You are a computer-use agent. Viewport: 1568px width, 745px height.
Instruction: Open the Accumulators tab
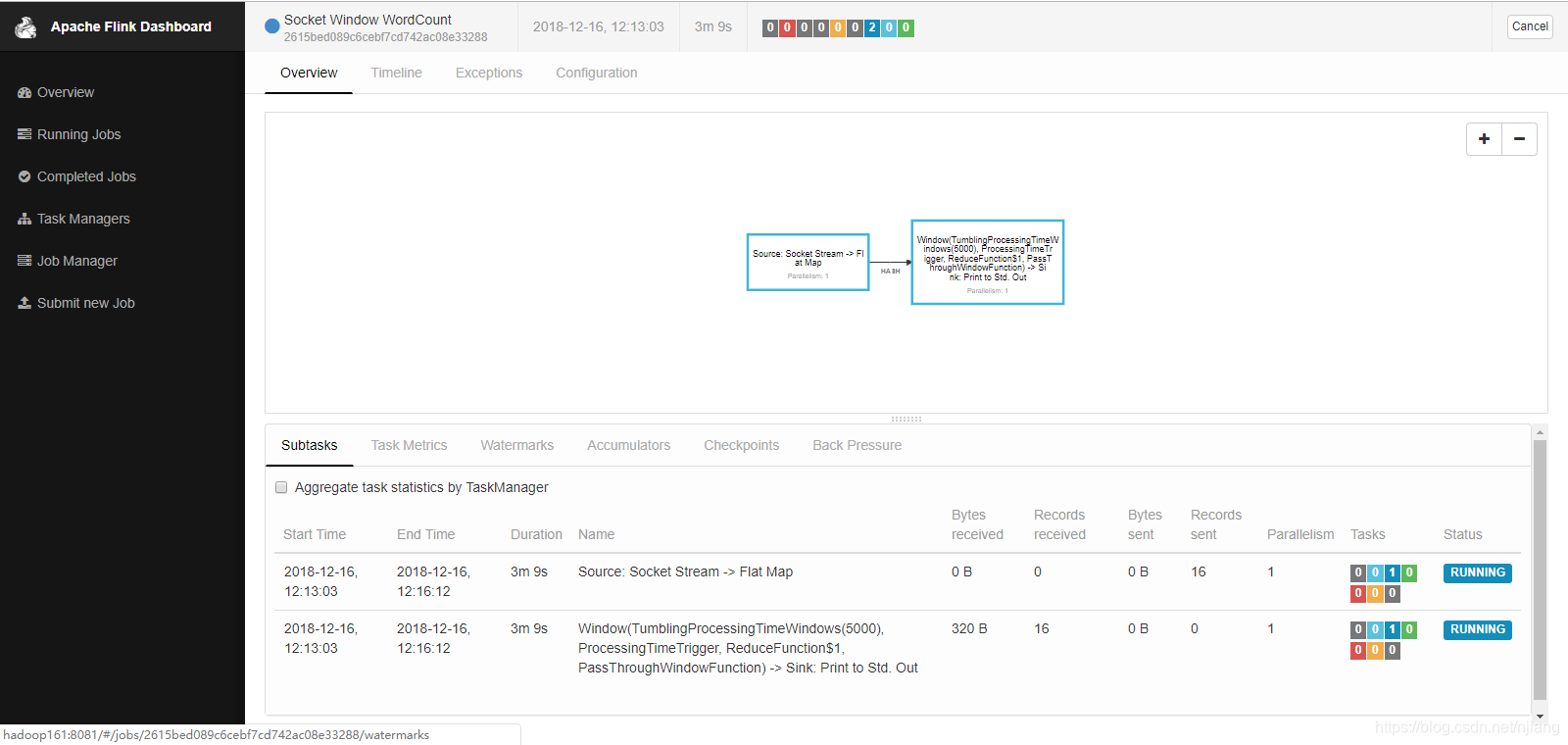tap(629, 445)
